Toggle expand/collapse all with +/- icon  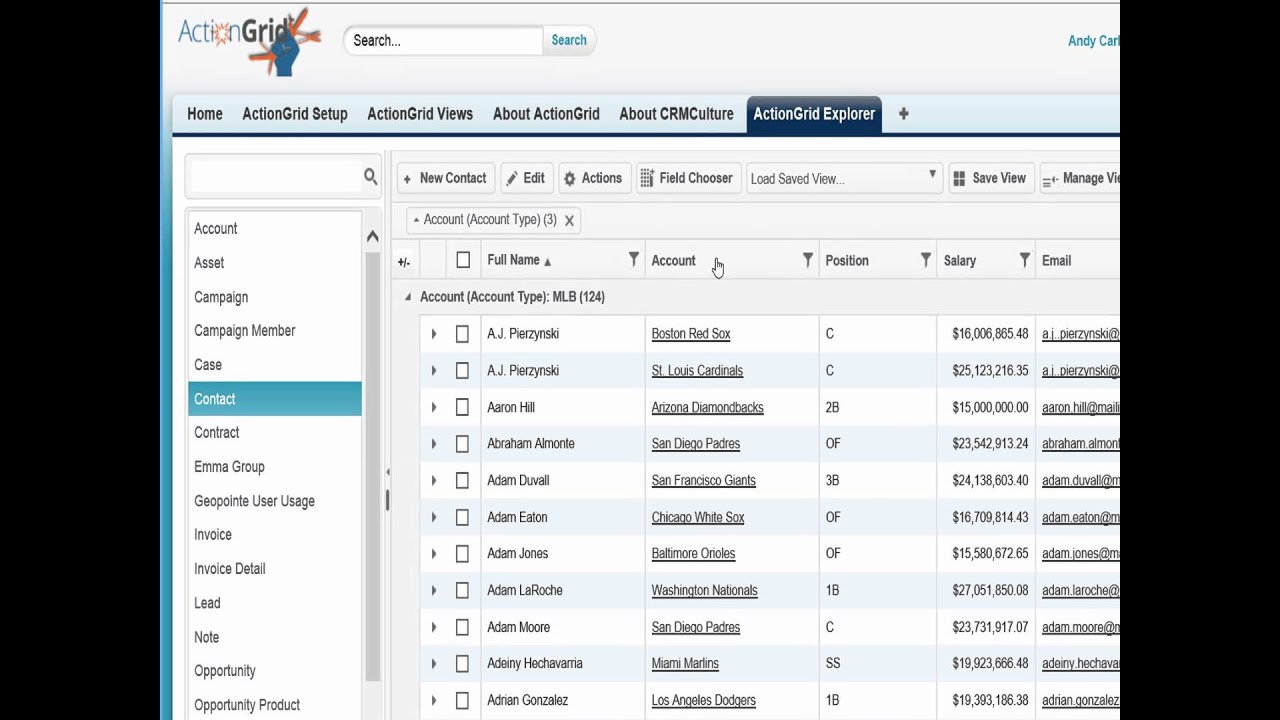(x=404, y=262)
